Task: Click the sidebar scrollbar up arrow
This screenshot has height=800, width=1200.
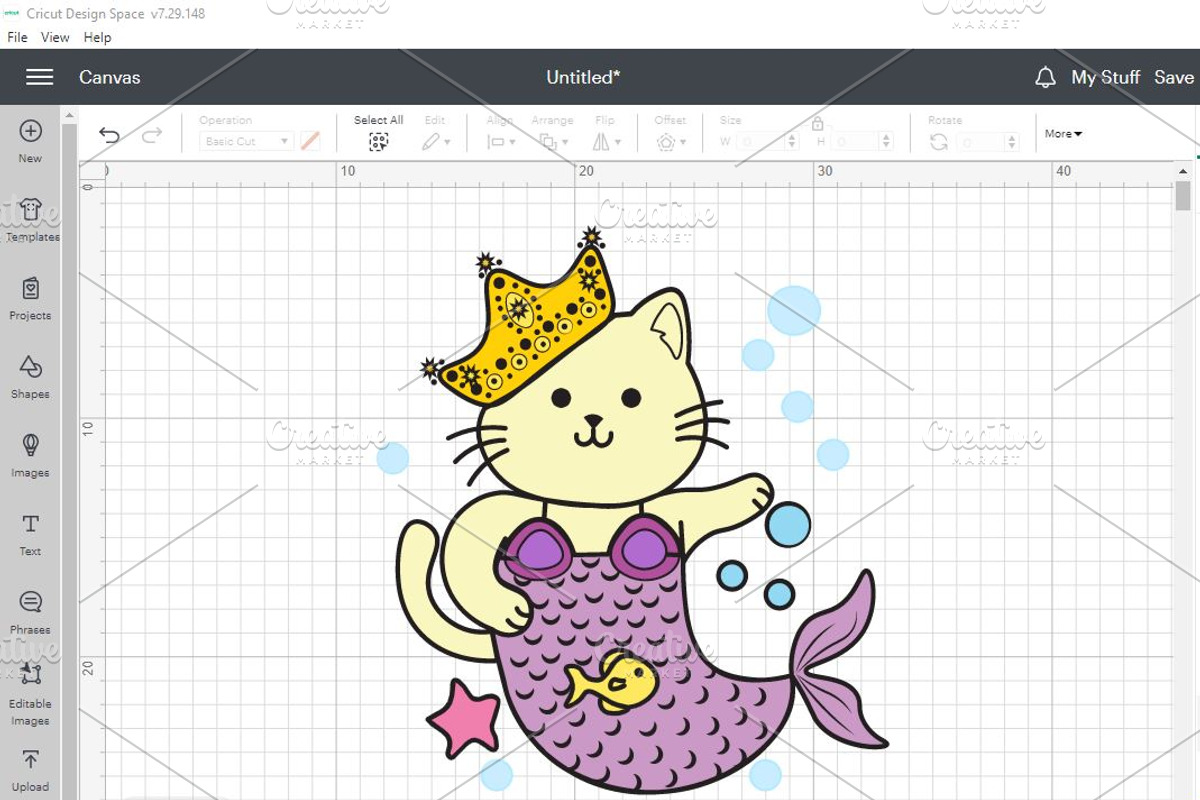Action: [69, 116]
